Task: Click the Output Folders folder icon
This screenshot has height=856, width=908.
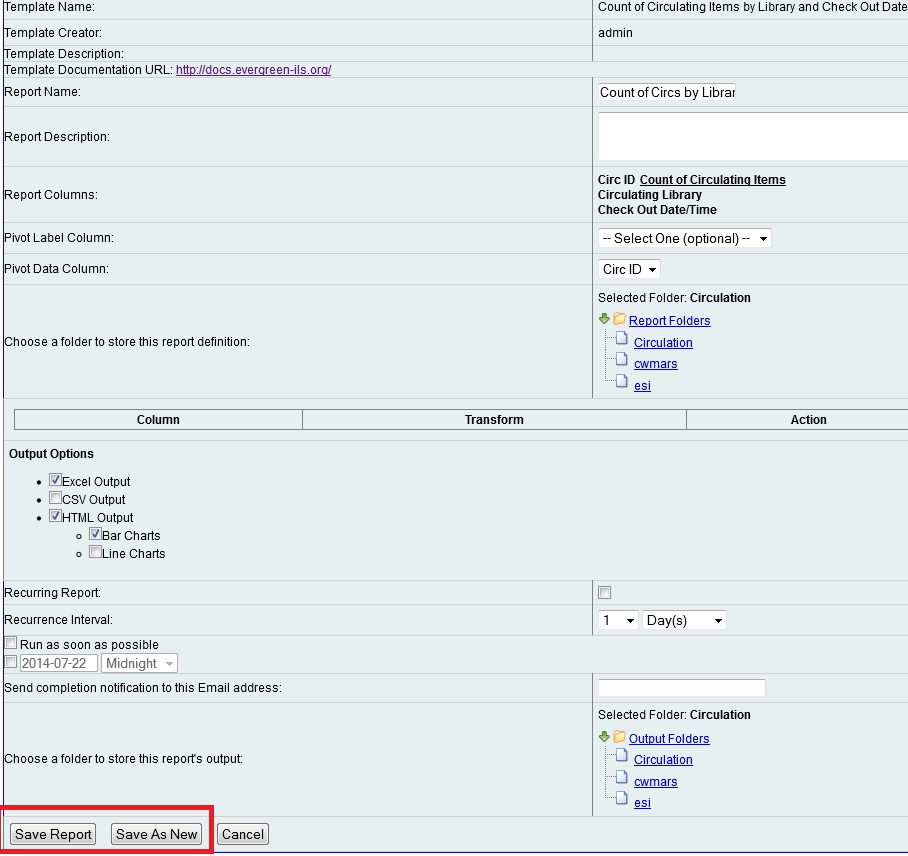Action: [620, 738]
